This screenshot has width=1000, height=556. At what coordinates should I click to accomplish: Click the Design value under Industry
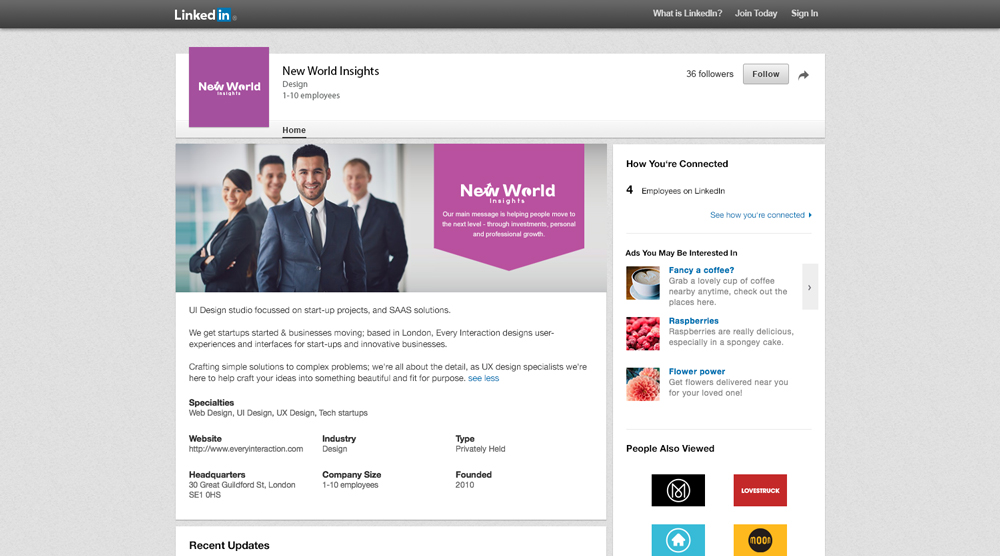[x=335, y=449]
